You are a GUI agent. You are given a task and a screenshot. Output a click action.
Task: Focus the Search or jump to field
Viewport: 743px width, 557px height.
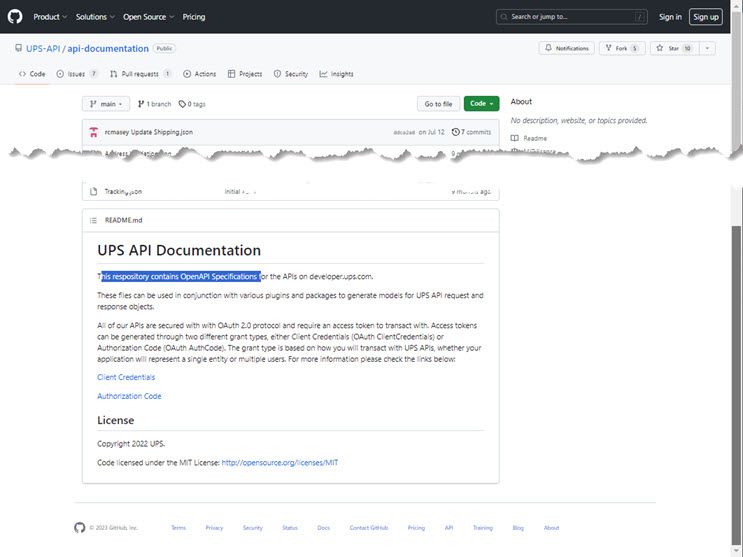(571, 17)
